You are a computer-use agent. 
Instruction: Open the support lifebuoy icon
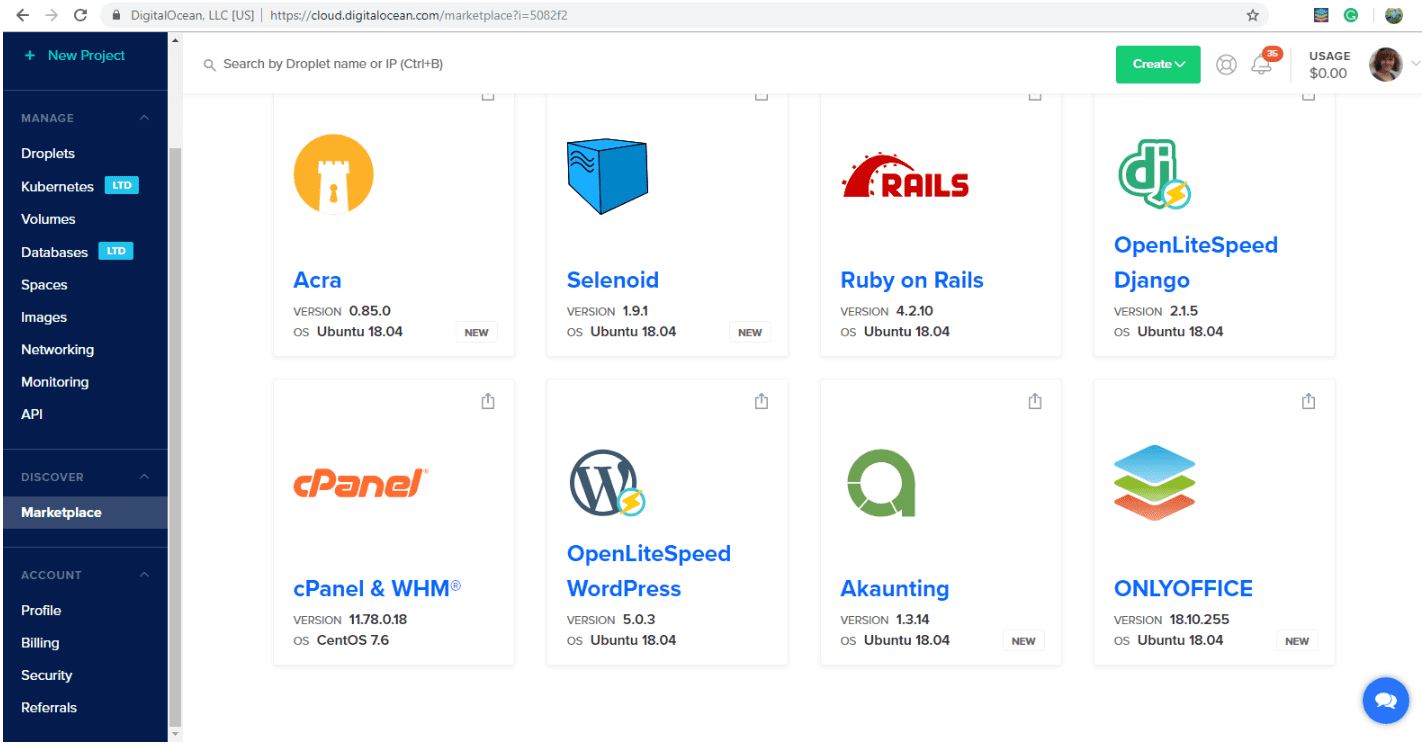point(1226,65)
